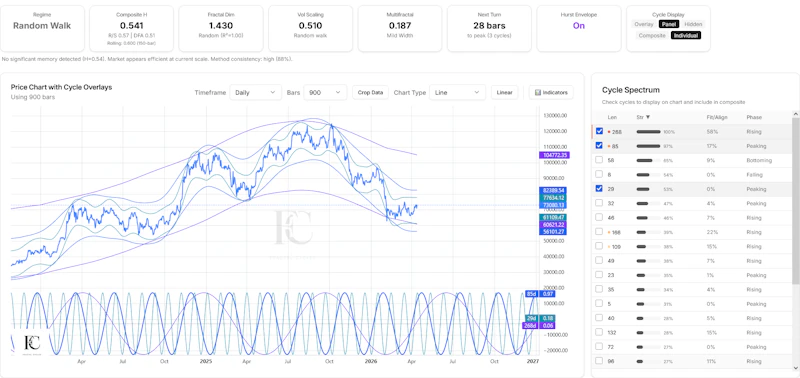Open the Chart Type Line dropdown
Viewport: 800px width, 378px height.
pyautogui.click(x=457, y=92)
